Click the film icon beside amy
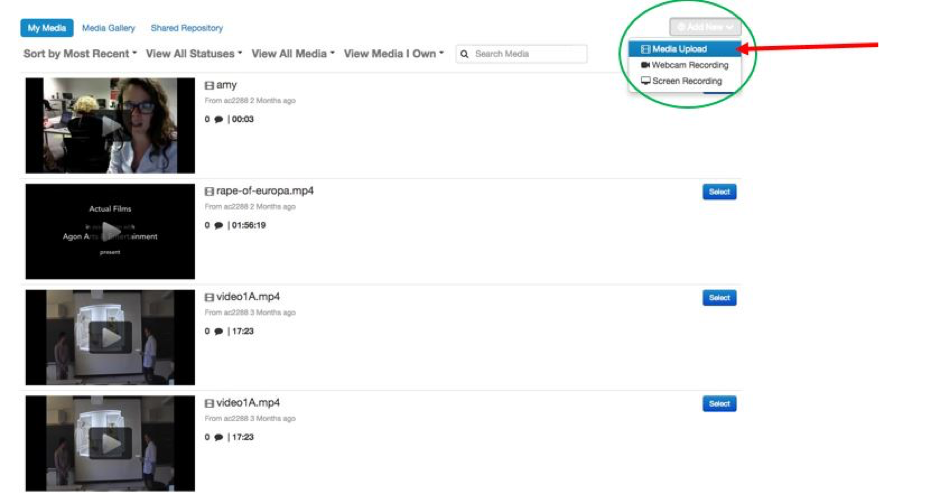This screenshot has height=493, width=939. [x=209, y=86]
